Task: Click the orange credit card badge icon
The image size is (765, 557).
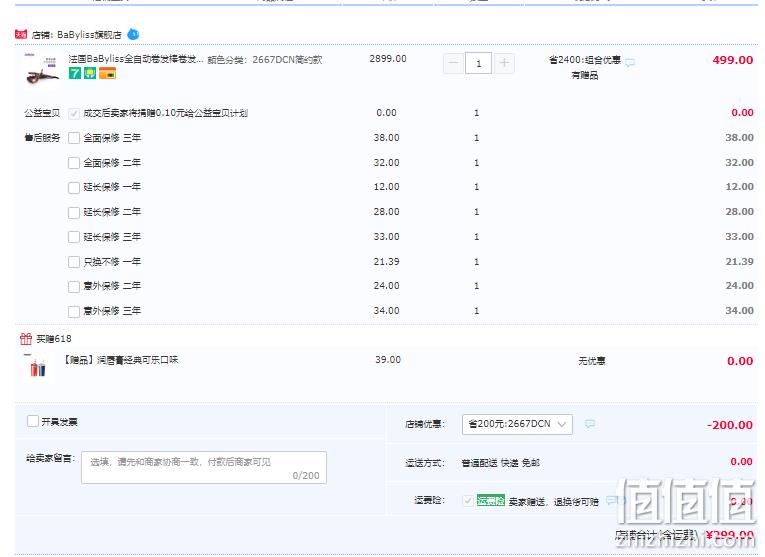Action: [107, 74]
